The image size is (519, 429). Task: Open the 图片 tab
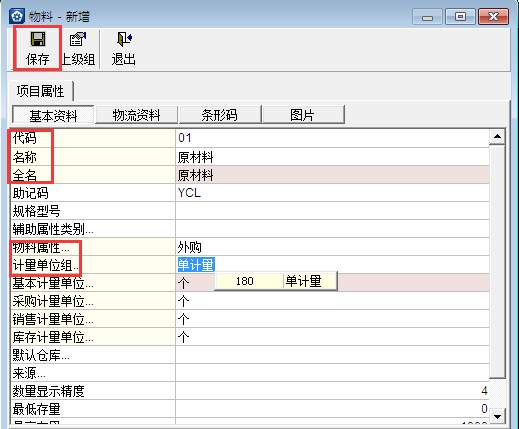point(303,115)
